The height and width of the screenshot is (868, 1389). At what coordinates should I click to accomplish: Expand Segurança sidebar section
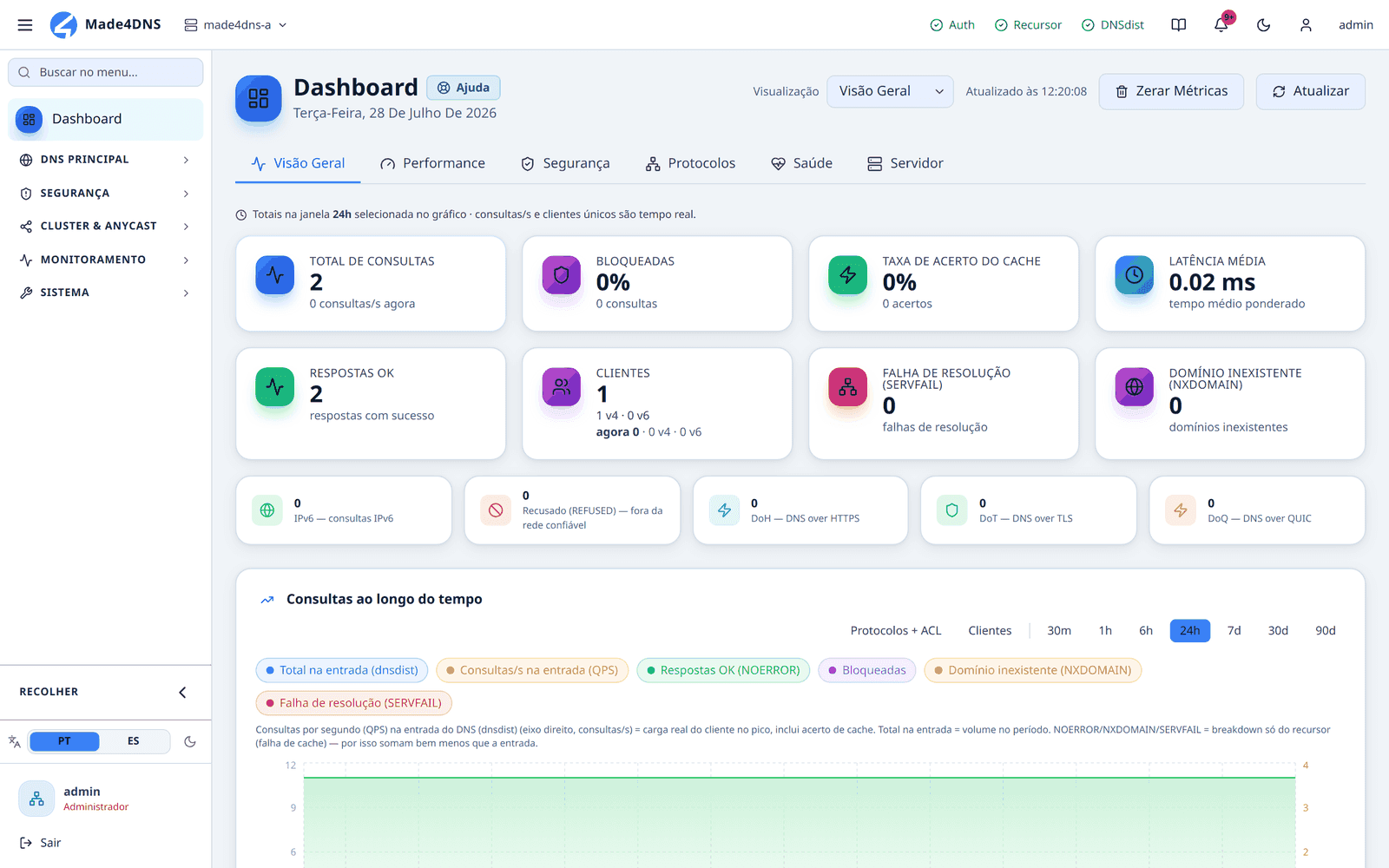(105, 194)
